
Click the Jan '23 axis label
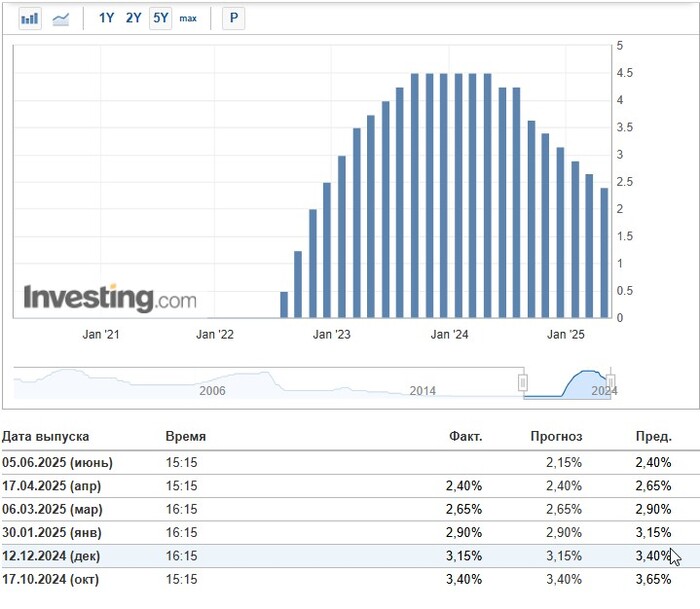pyautogui.click(x=332, y=334)
